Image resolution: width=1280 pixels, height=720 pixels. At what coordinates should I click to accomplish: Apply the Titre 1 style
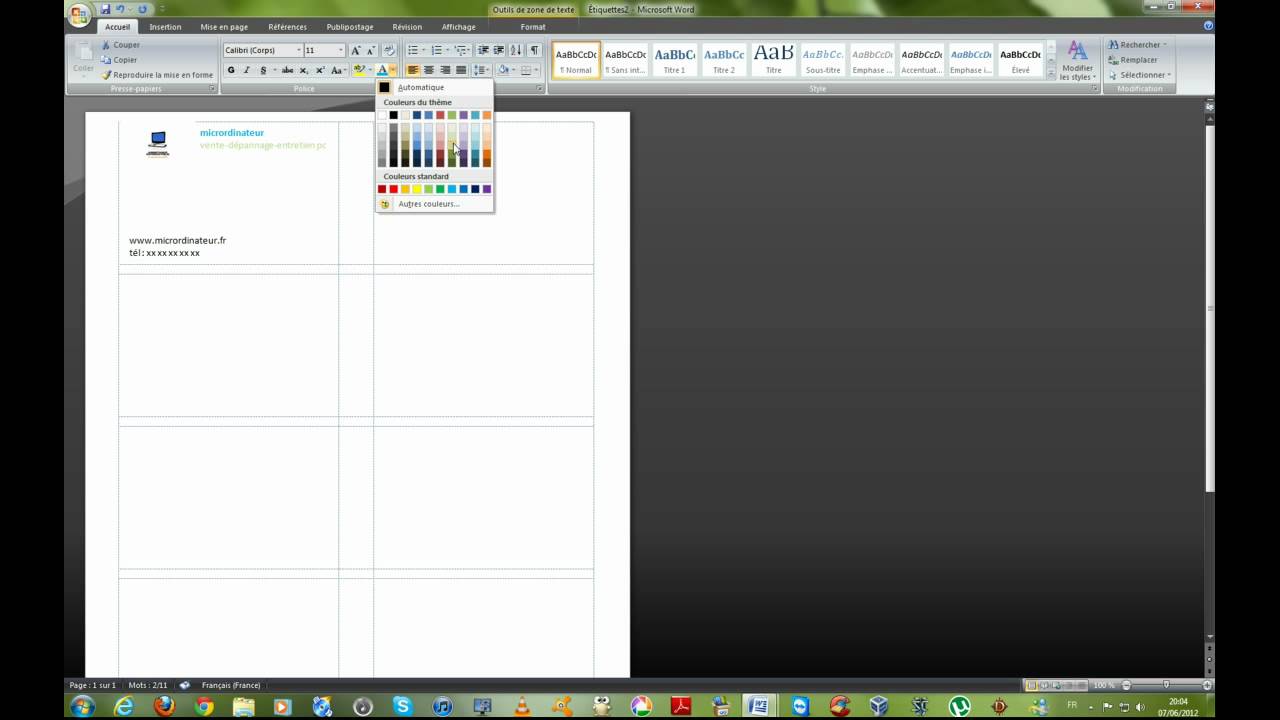point(675,60)
